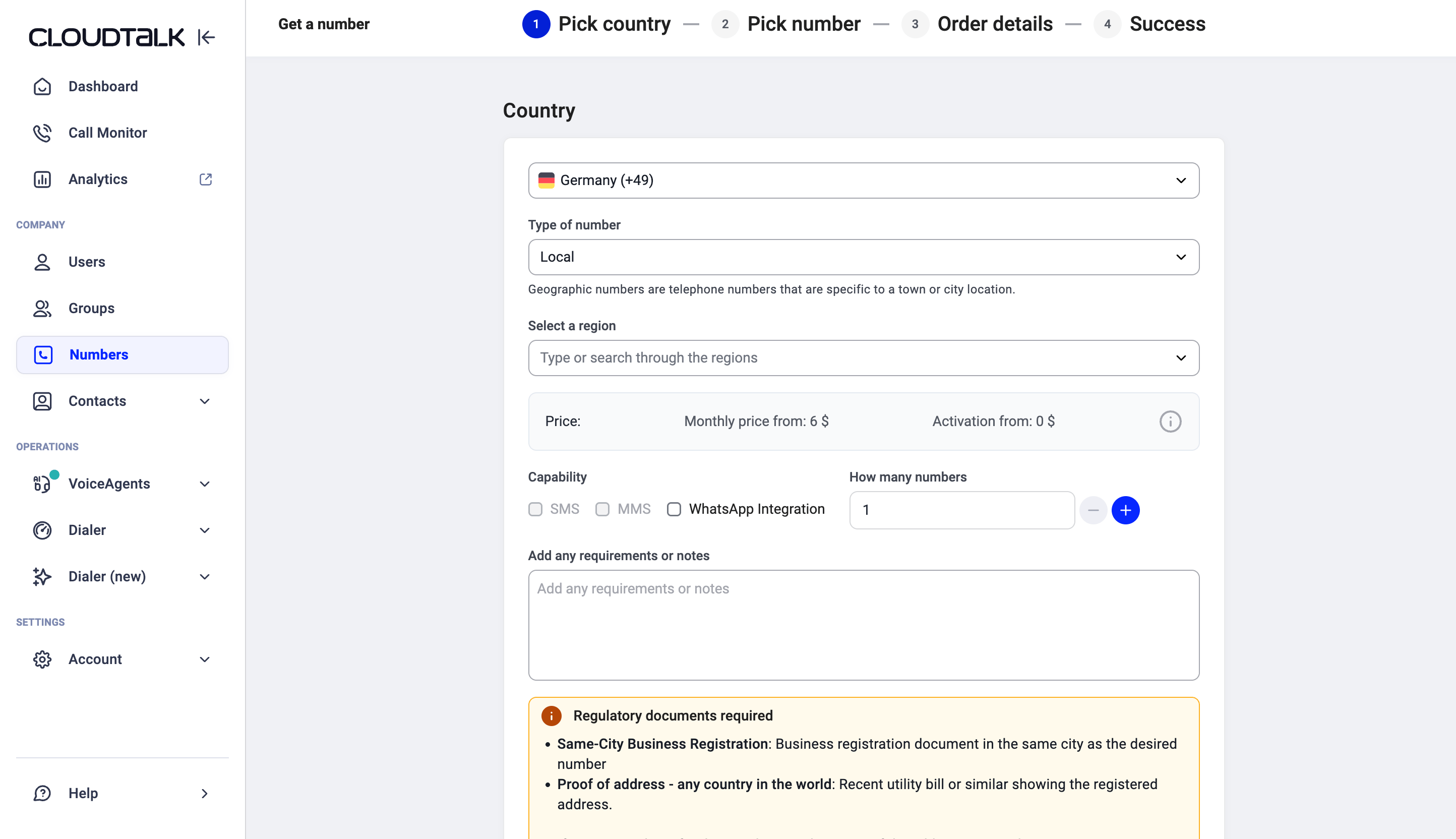
Task: Click the CloudTalk logo
Action: [x=106, y=37]
